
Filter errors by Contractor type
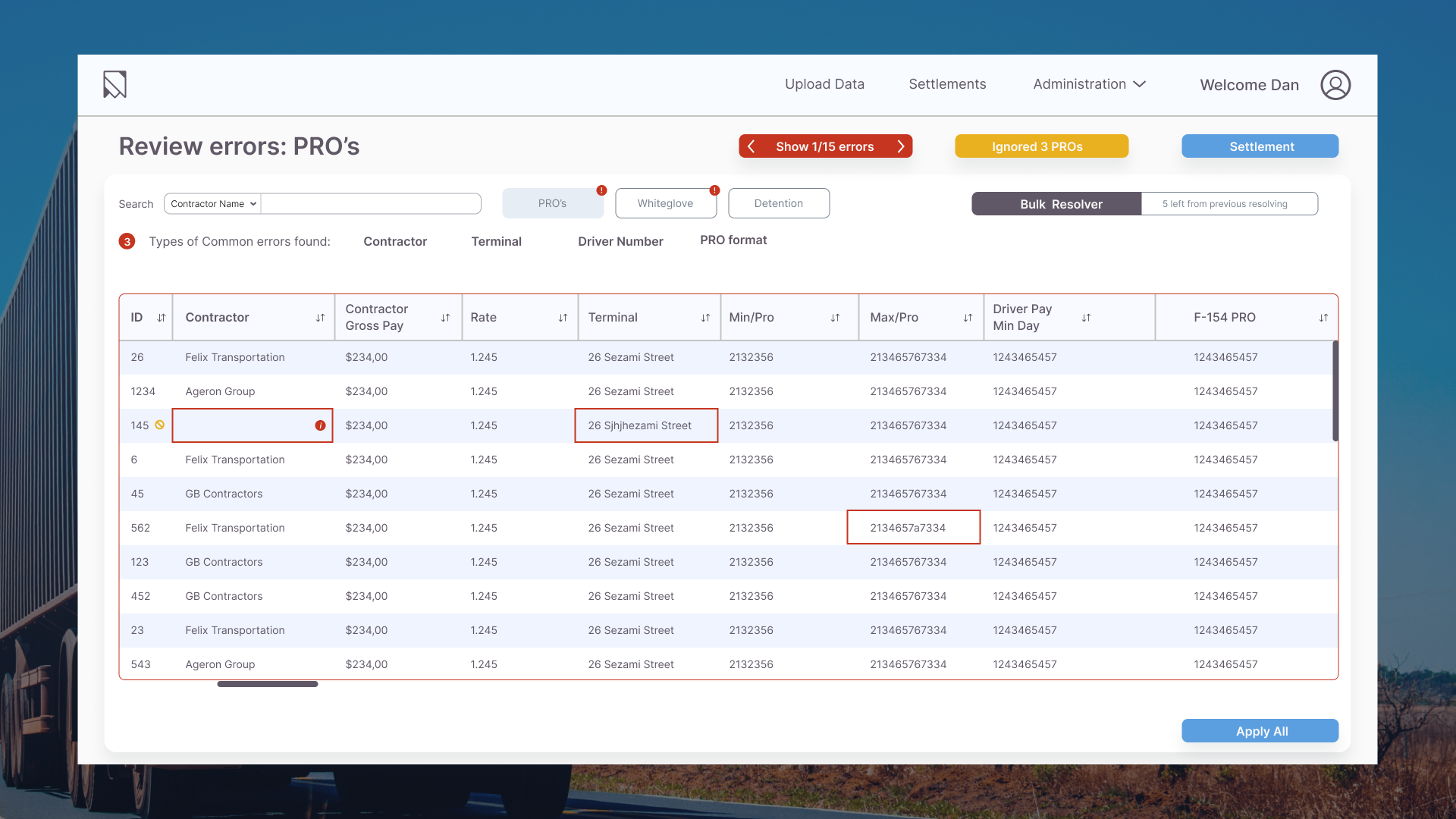click(x=395, y=241)
